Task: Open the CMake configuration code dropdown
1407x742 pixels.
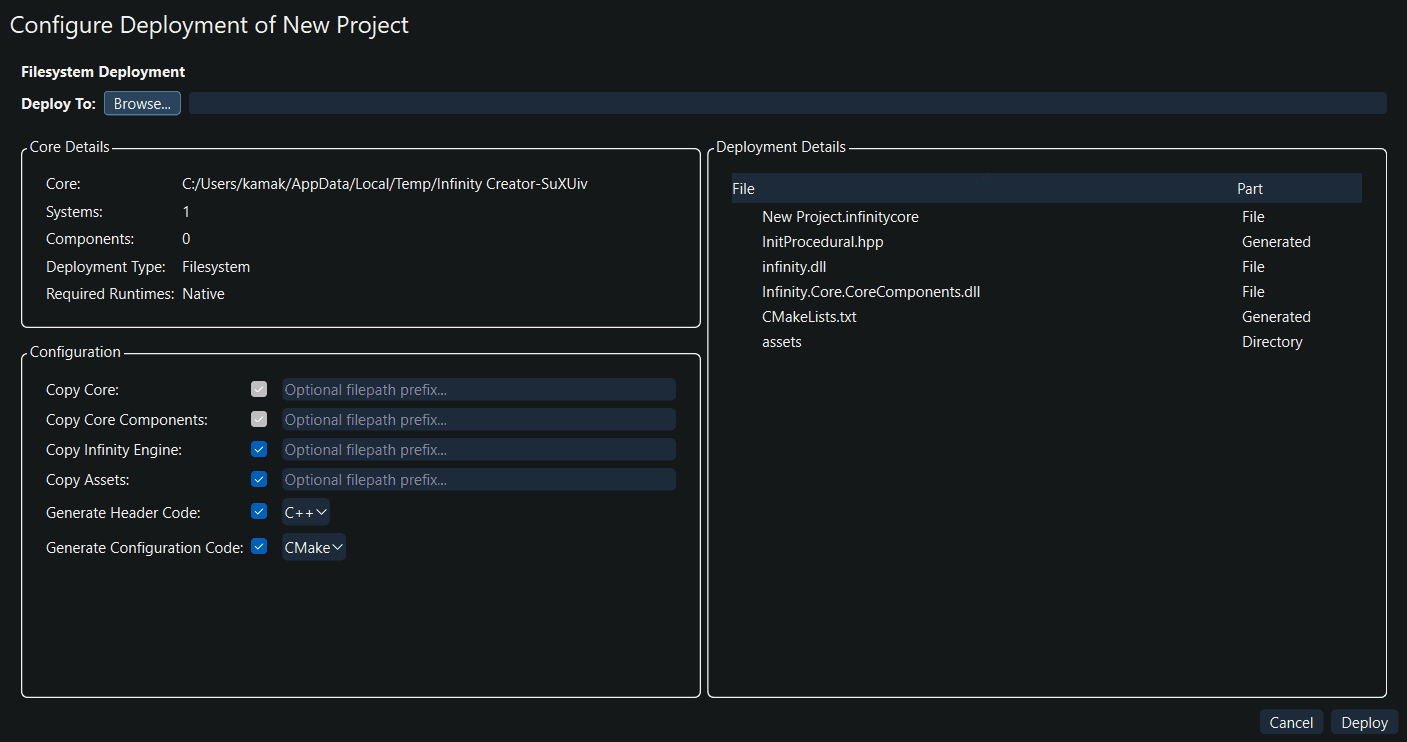Action: click(313, 547)
